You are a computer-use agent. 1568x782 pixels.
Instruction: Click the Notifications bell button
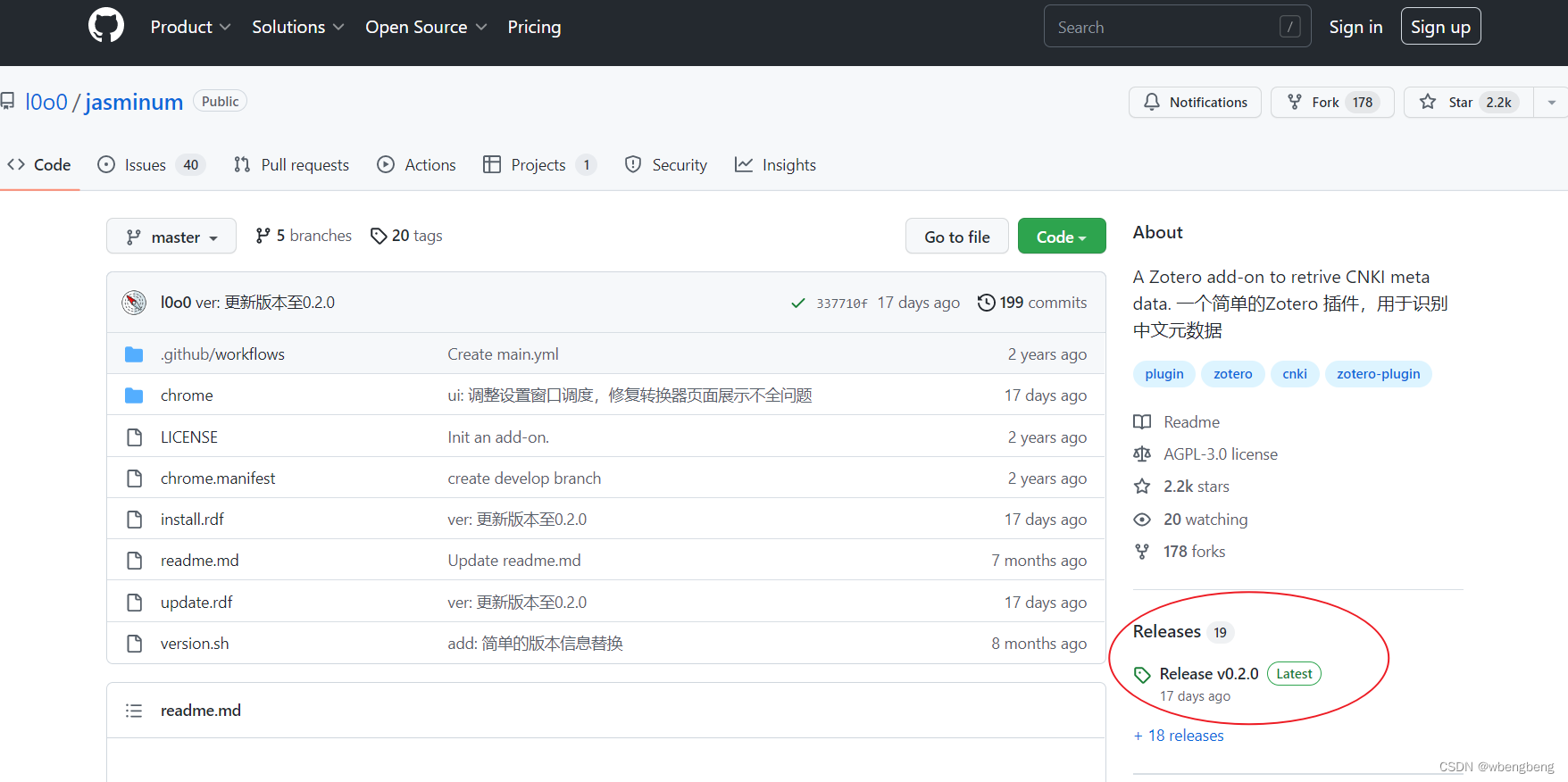pyautogui.click(x=1195, y=102)
